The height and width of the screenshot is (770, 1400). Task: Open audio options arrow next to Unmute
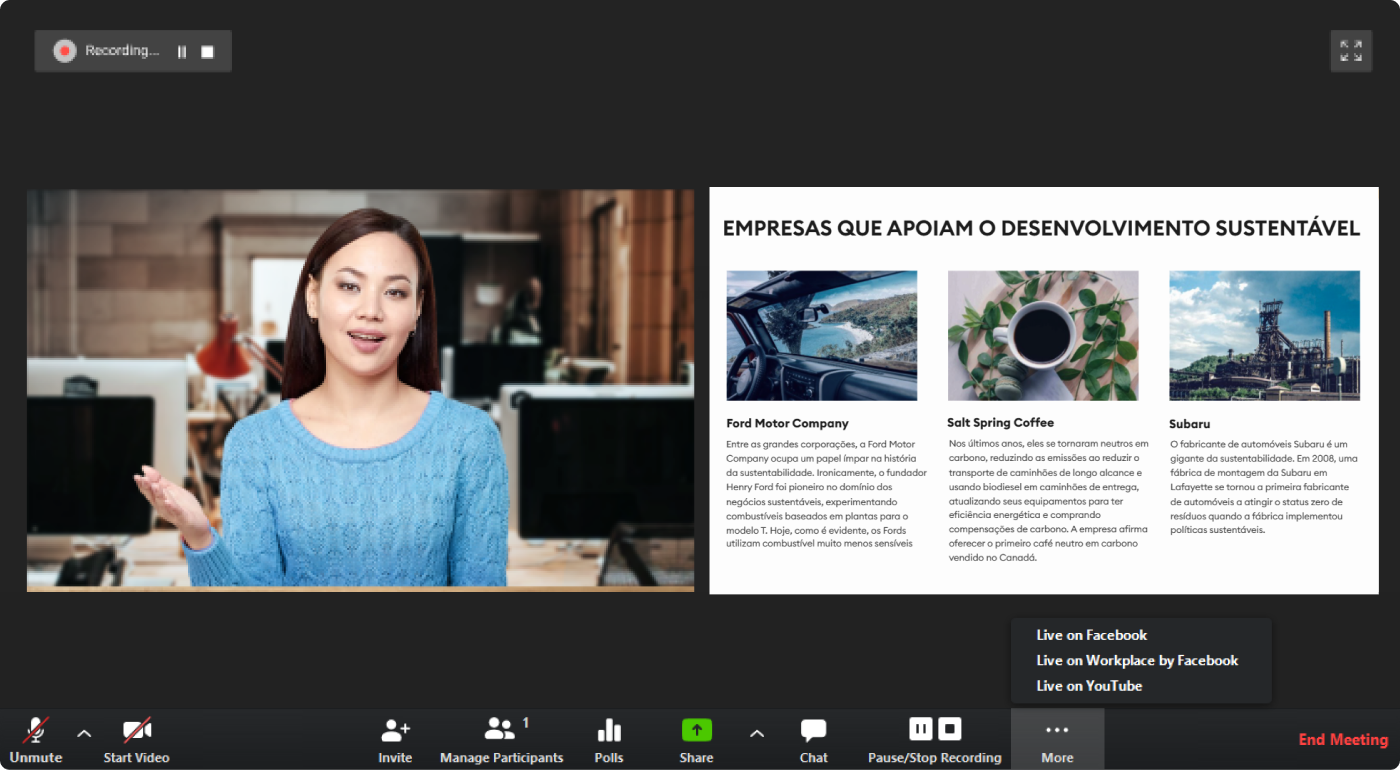(84, 734)
